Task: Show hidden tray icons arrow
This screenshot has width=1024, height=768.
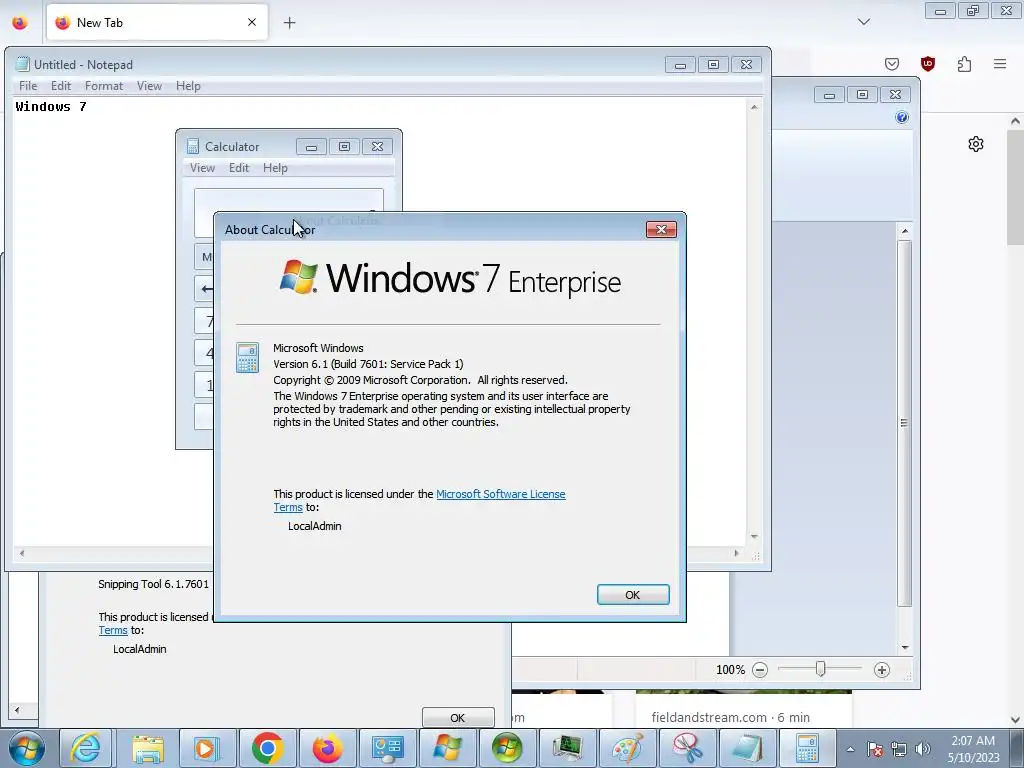Action: (850, 749)
